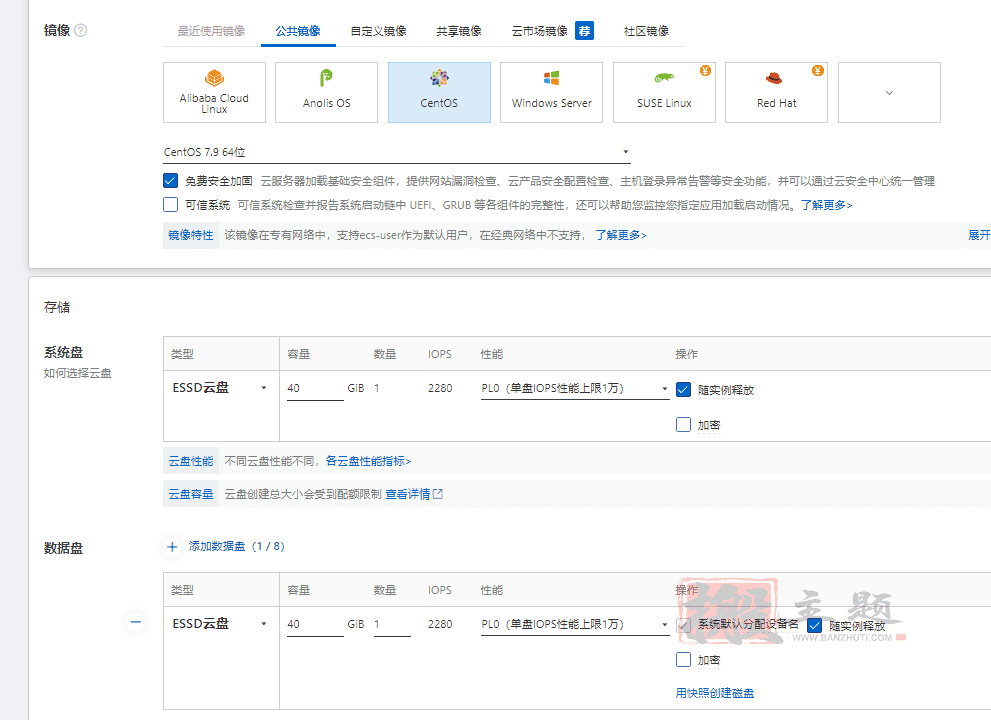Switch to 自定义镜像 tab

coord(379,31)
